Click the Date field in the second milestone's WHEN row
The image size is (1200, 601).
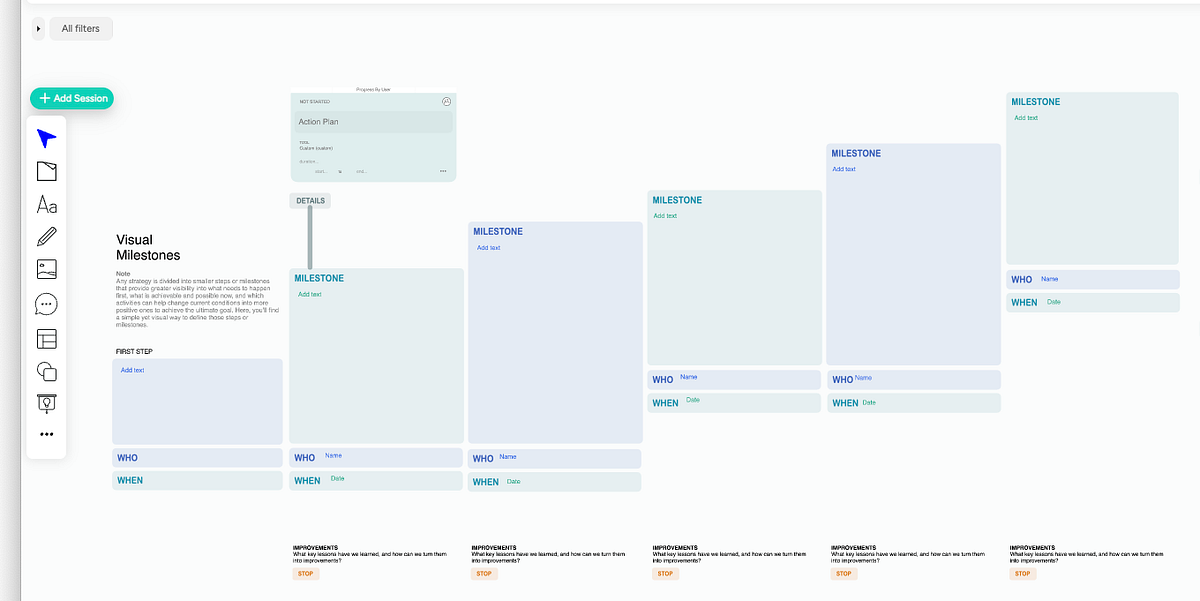pos(513,481)
